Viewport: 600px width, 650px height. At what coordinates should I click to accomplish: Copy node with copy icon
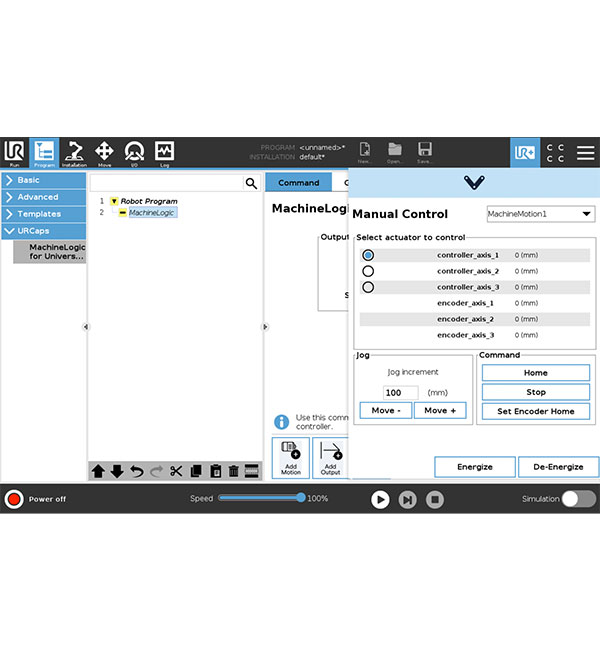196,471
